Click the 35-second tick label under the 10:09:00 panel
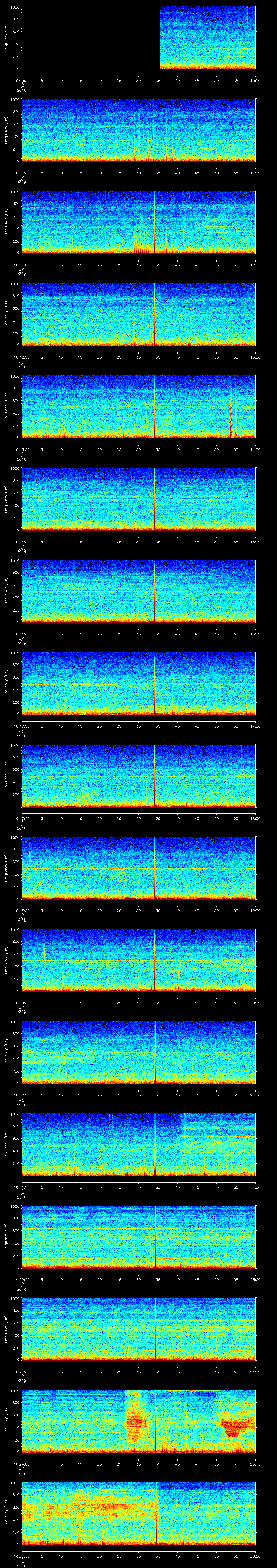This screenshot has width=277, height=1568. (158, 80)
